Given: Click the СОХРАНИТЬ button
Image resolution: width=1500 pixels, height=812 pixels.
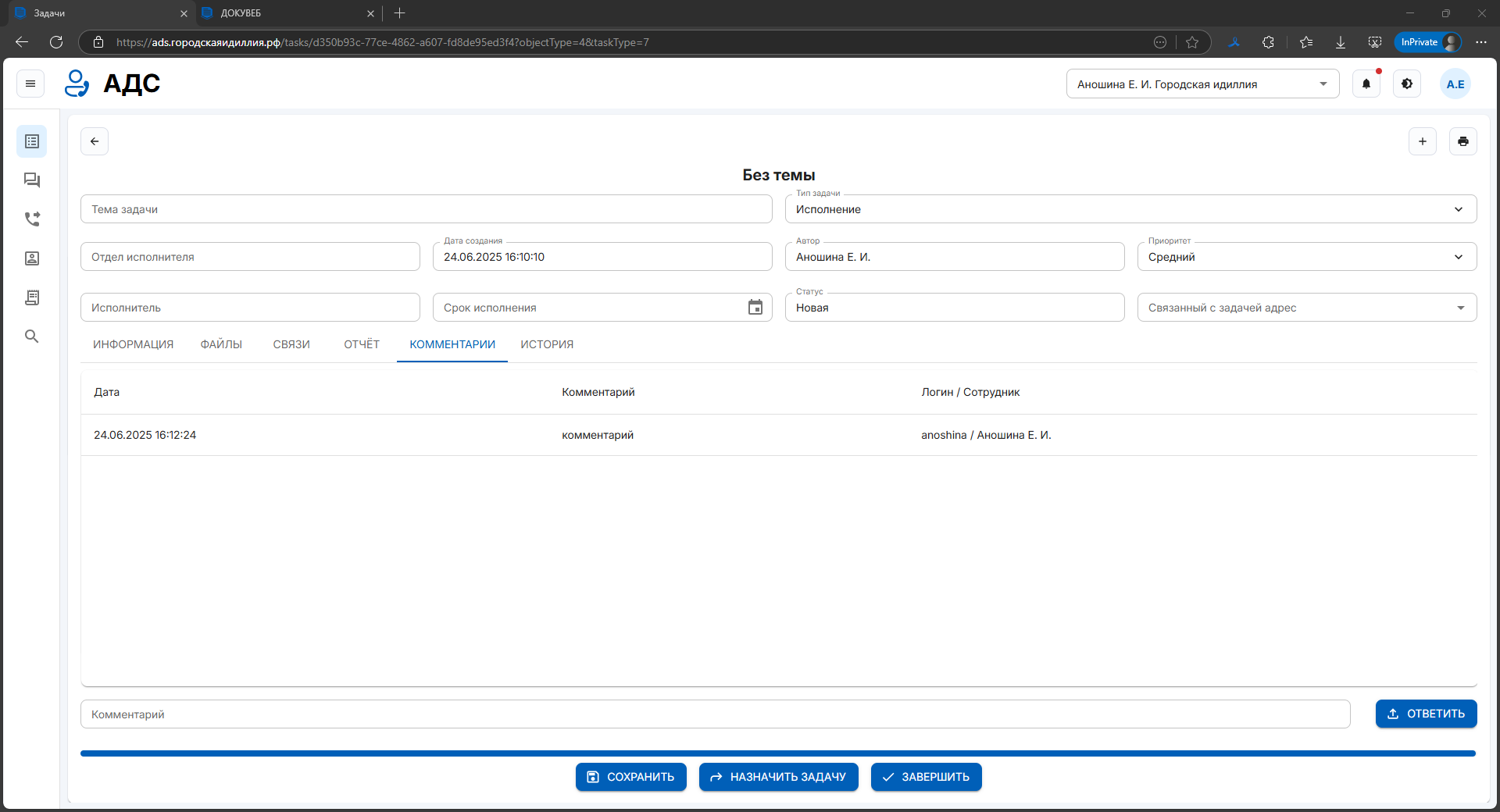Looking at the screenshot, I should pos(631,777).
